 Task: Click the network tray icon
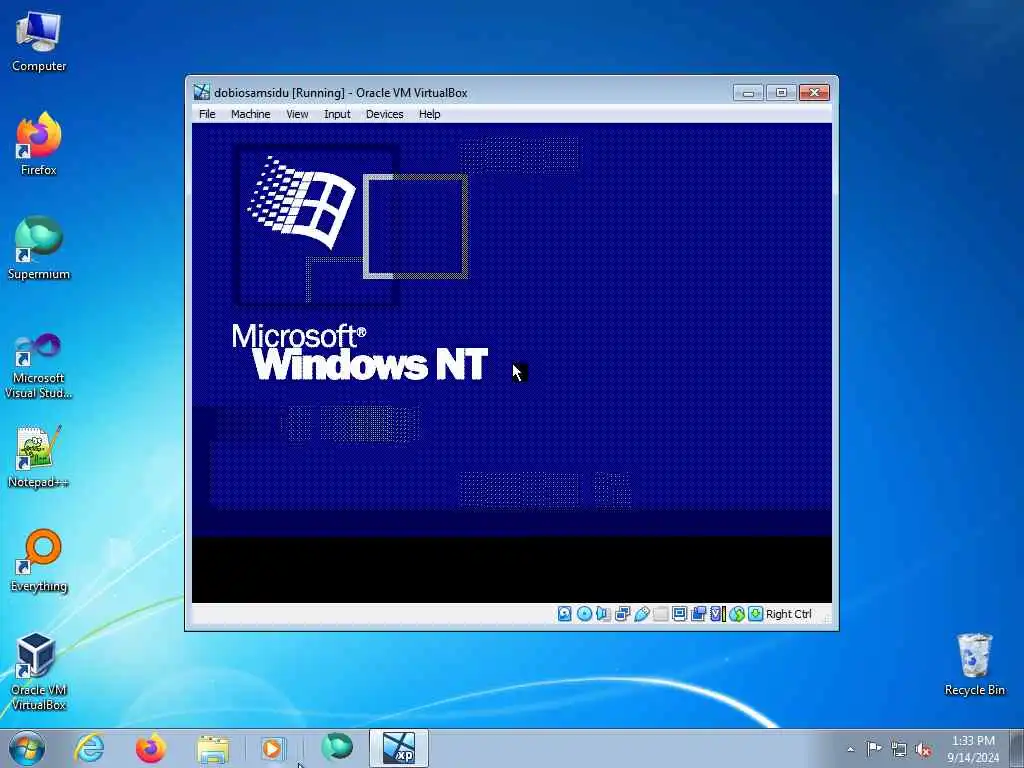pyautogui.click(x=899, y=749)
